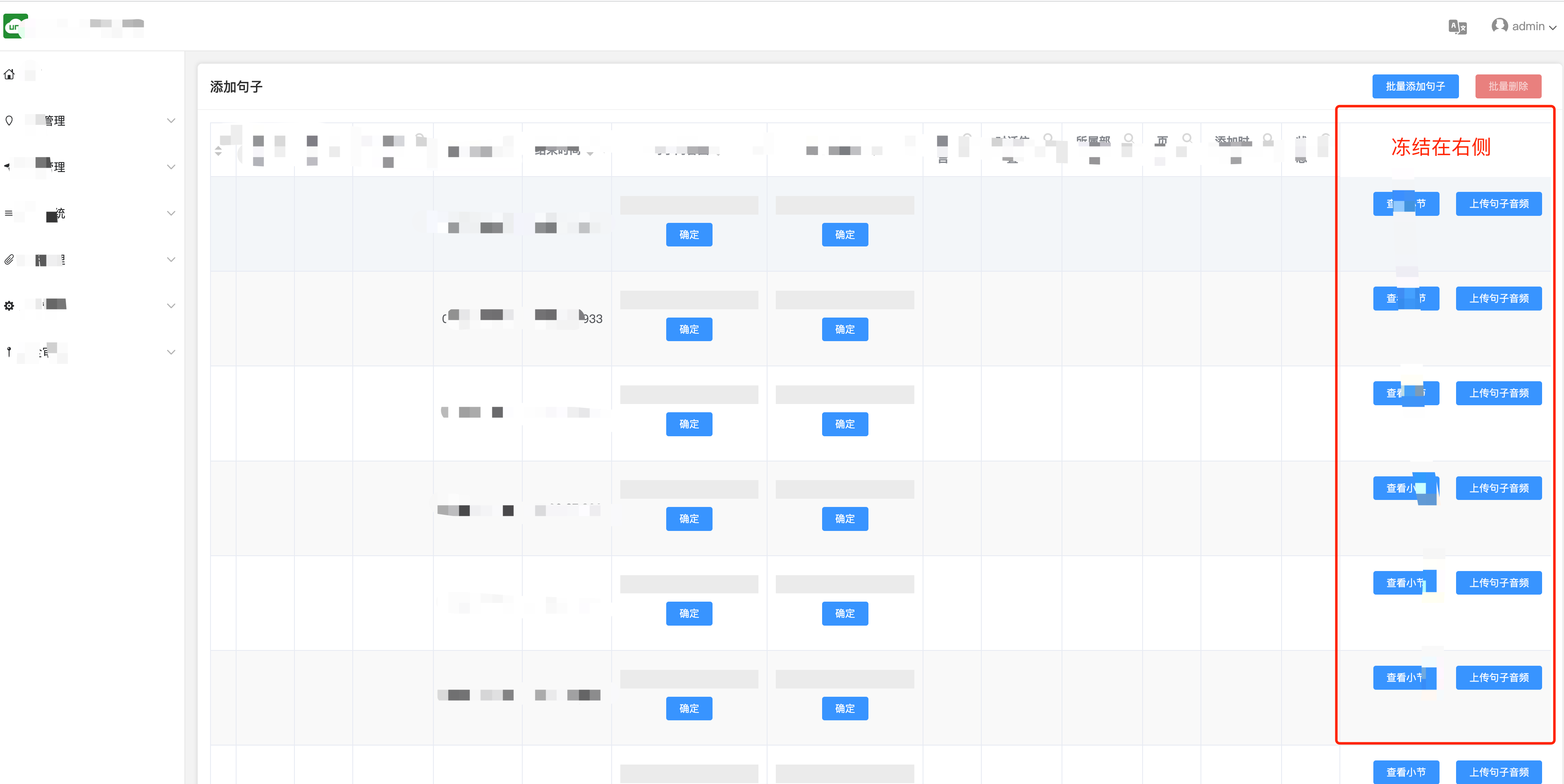Image resolution: width=1564 pixels, height=784 pixels.
Task: Click right 确定 button in the first row
Action: [x=844, y=234]
